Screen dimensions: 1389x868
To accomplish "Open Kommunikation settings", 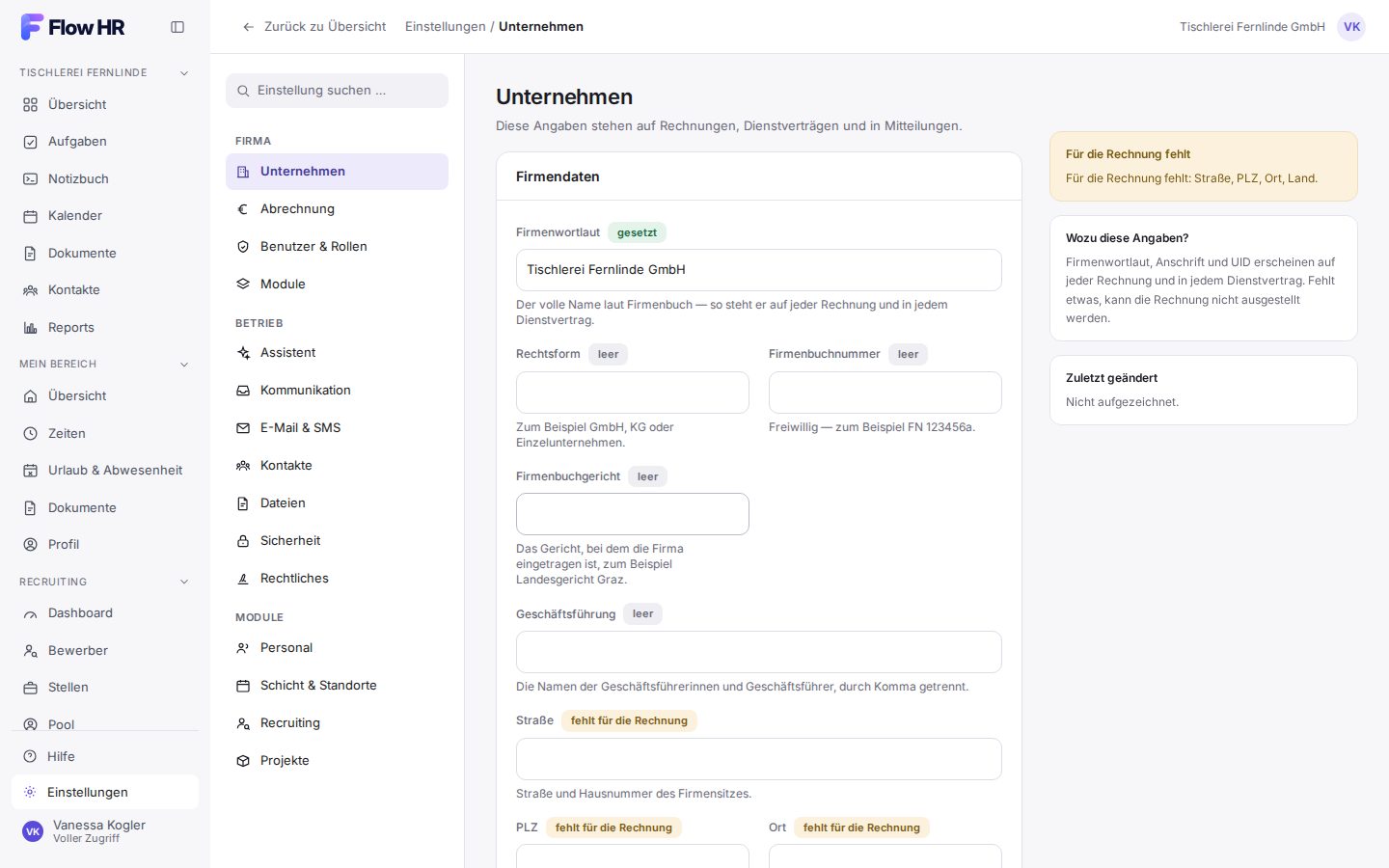I will [337, 391].
